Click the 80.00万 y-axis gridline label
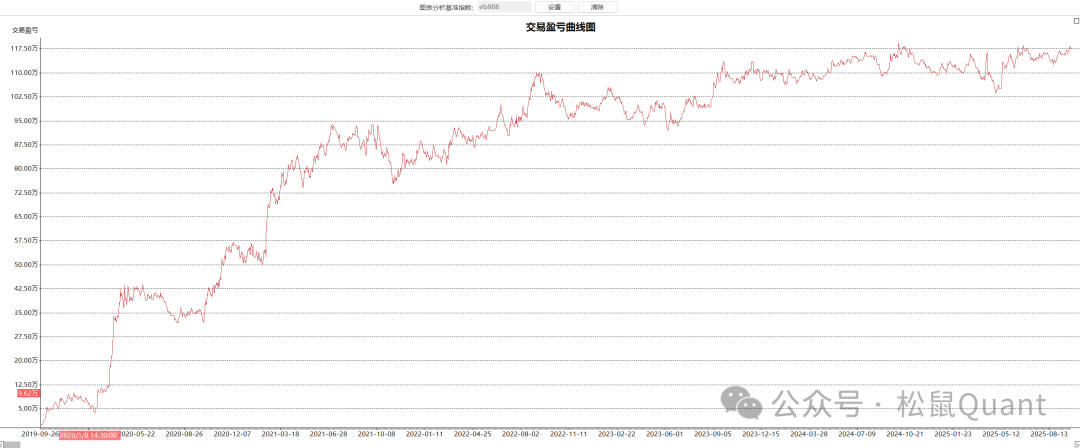The image size is (1080, 448). coord(25,168)
